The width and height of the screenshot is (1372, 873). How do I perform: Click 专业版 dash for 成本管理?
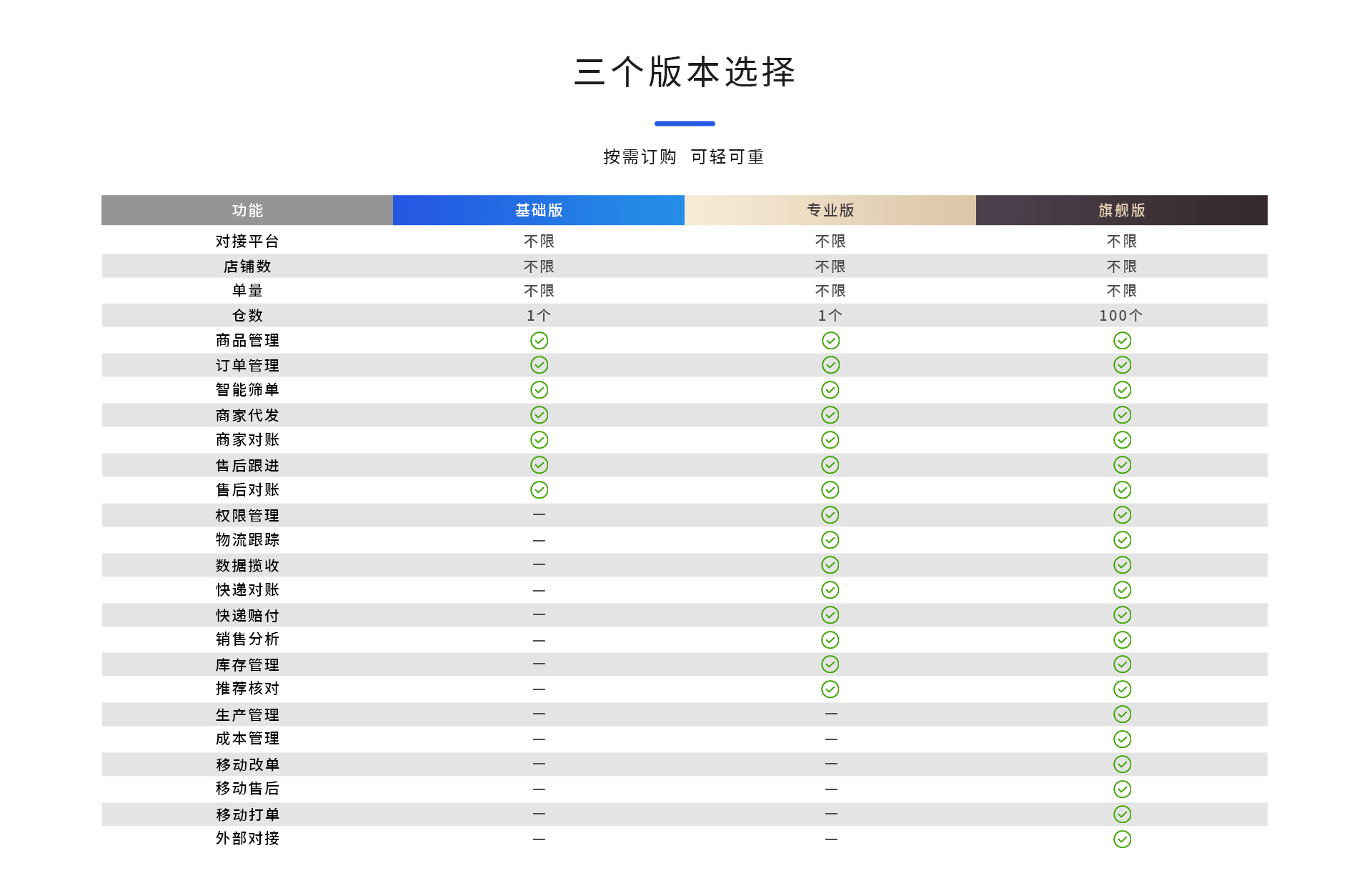pyautogui.click(x=830, y=739)
